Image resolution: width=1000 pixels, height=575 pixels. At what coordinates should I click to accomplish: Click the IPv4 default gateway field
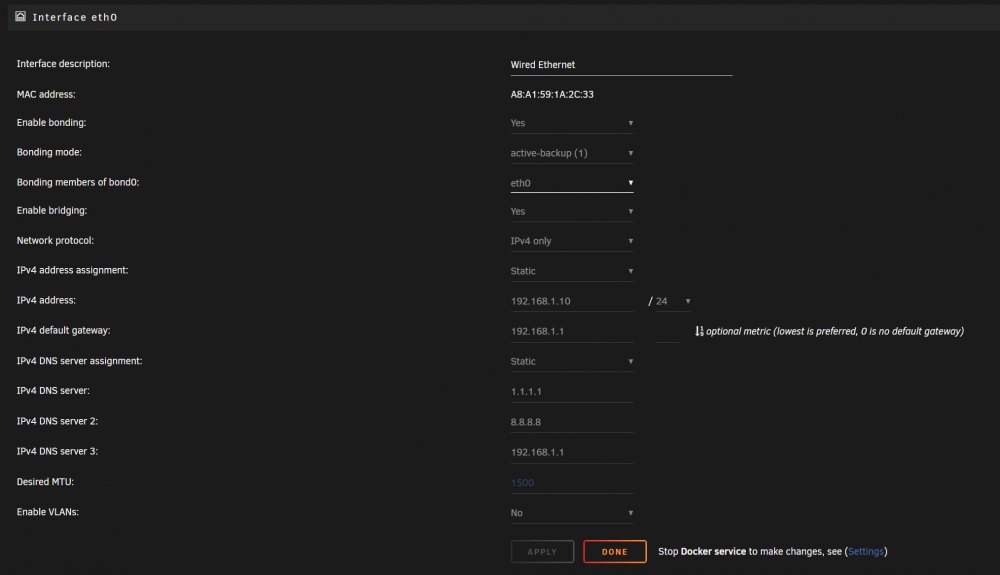tap(572, 331)
